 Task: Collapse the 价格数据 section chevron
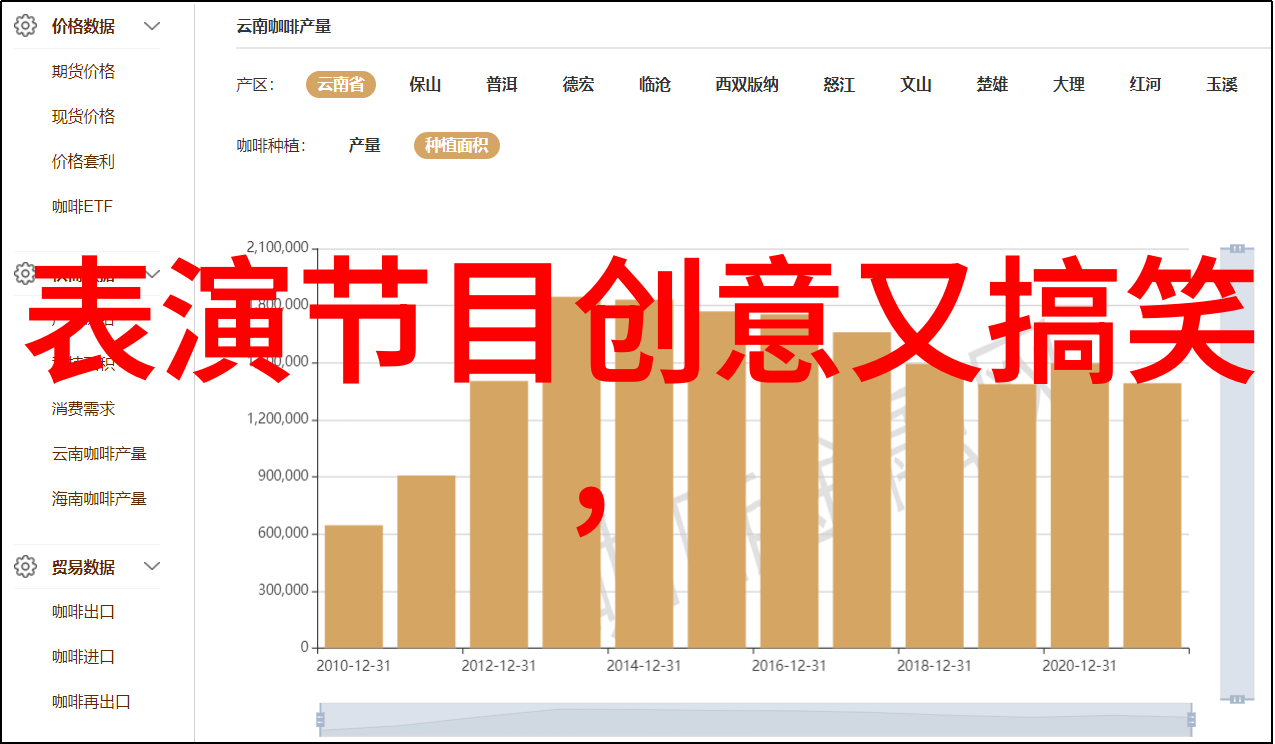[152, 26]
